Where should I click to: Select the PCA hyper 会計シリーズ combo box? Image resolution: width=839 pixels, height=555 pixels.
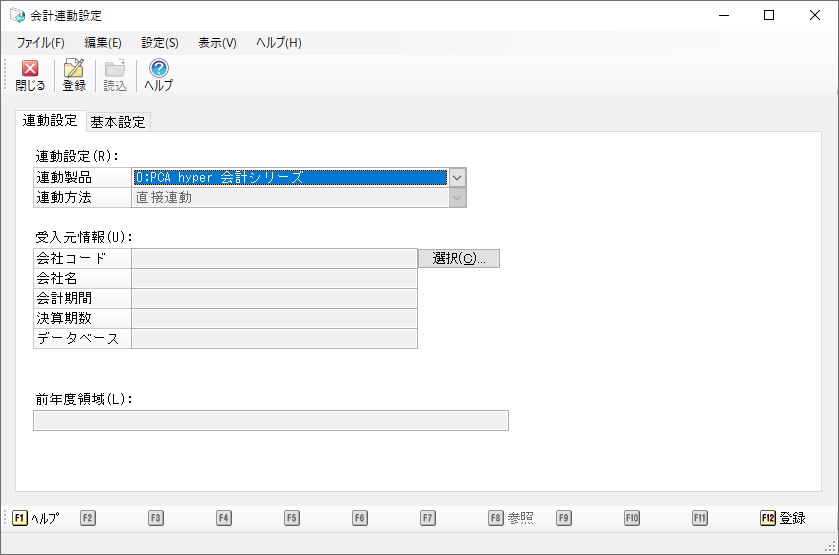(x=290, y=178)
